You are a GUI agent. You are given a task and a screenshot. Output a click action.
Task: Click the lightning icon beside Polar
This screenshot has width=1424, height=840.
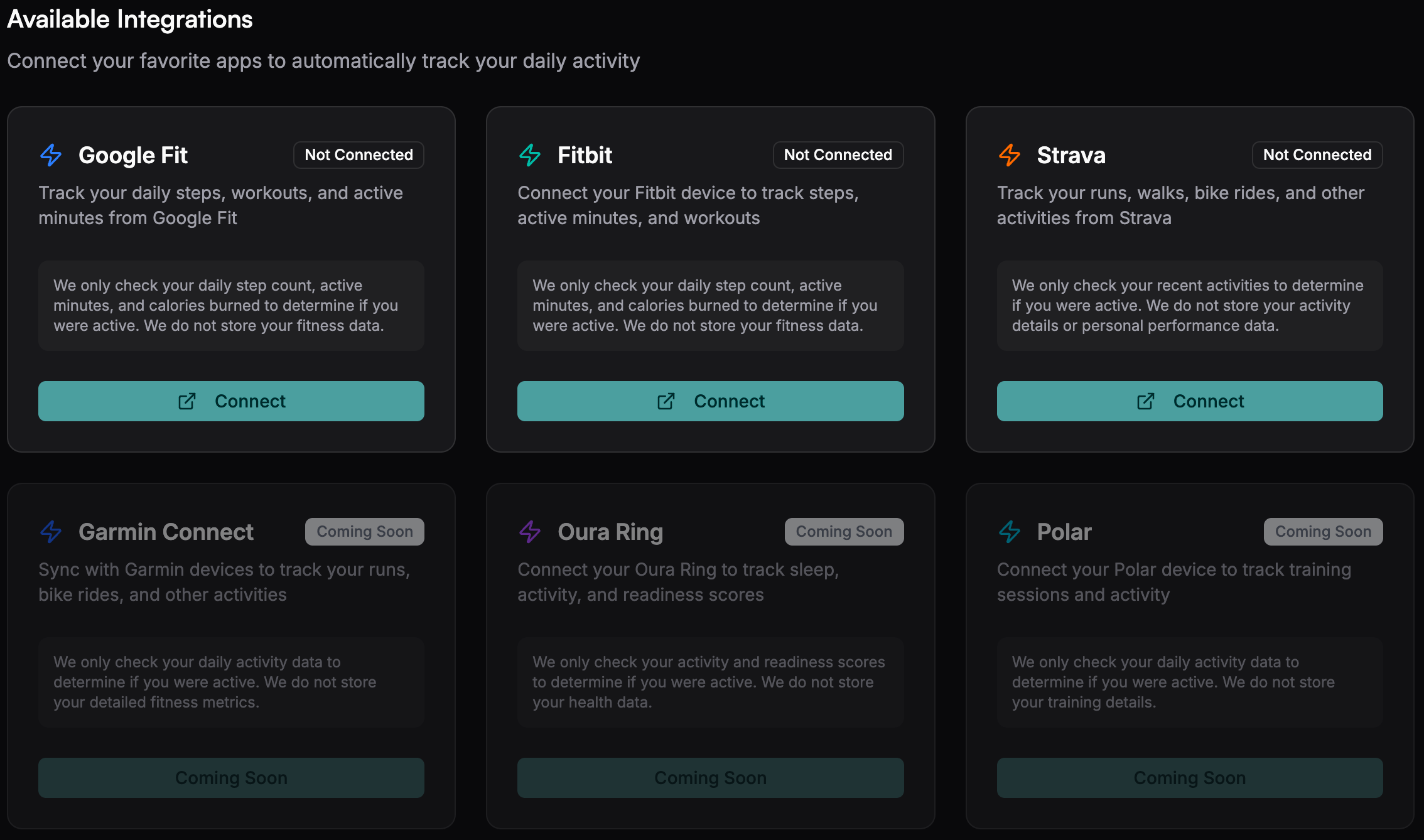1010,532
